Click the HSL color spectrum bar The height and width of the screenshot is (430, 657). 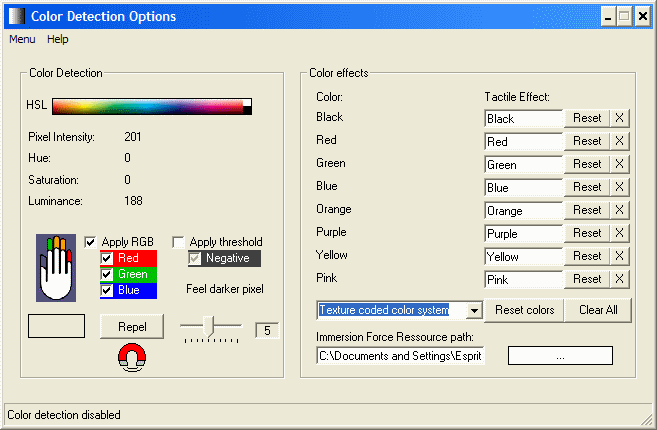click(152, 106)
